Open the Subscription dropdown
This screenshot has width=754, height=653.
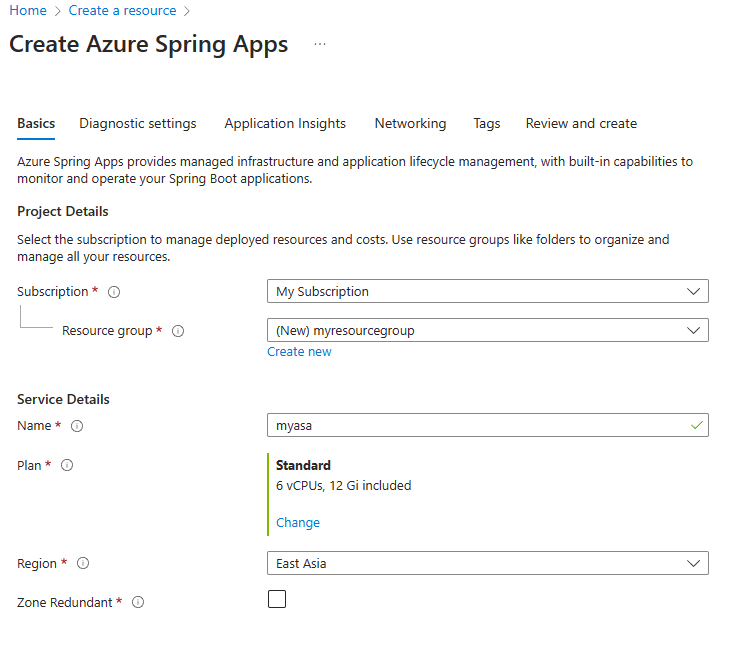(x=488, y=292)
